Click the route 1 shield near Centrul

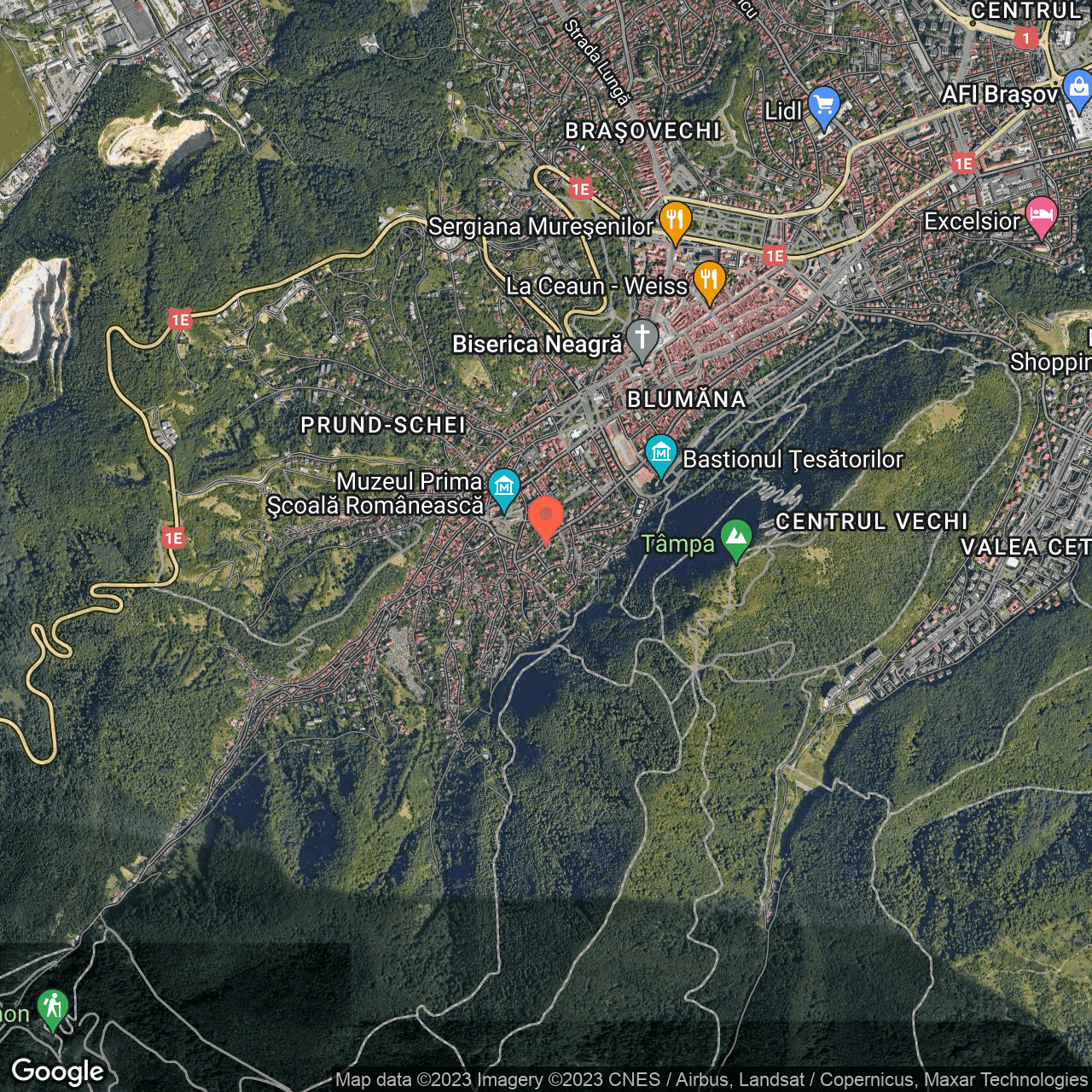(1026, 38)
